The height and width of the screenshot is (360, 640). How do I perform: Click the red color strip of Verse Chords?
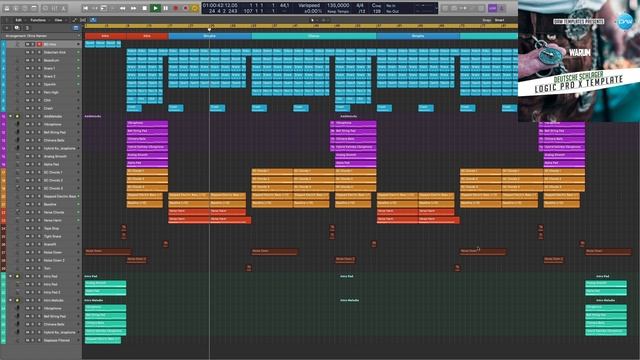point(3,212)
